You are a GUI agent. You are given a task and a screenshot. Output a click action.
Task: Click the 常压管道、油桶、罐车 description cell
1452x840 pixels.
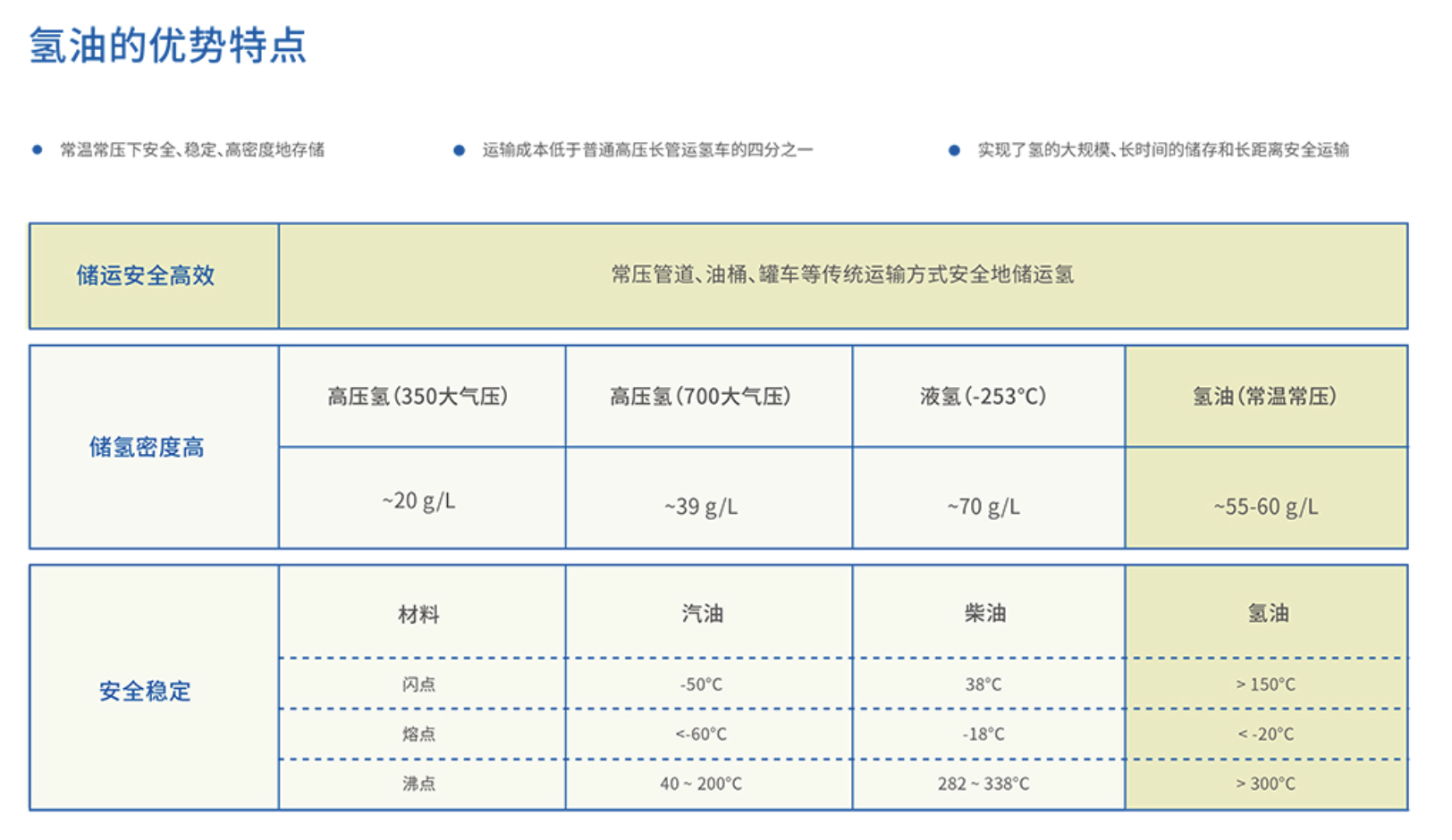click(x=842, y=275)
